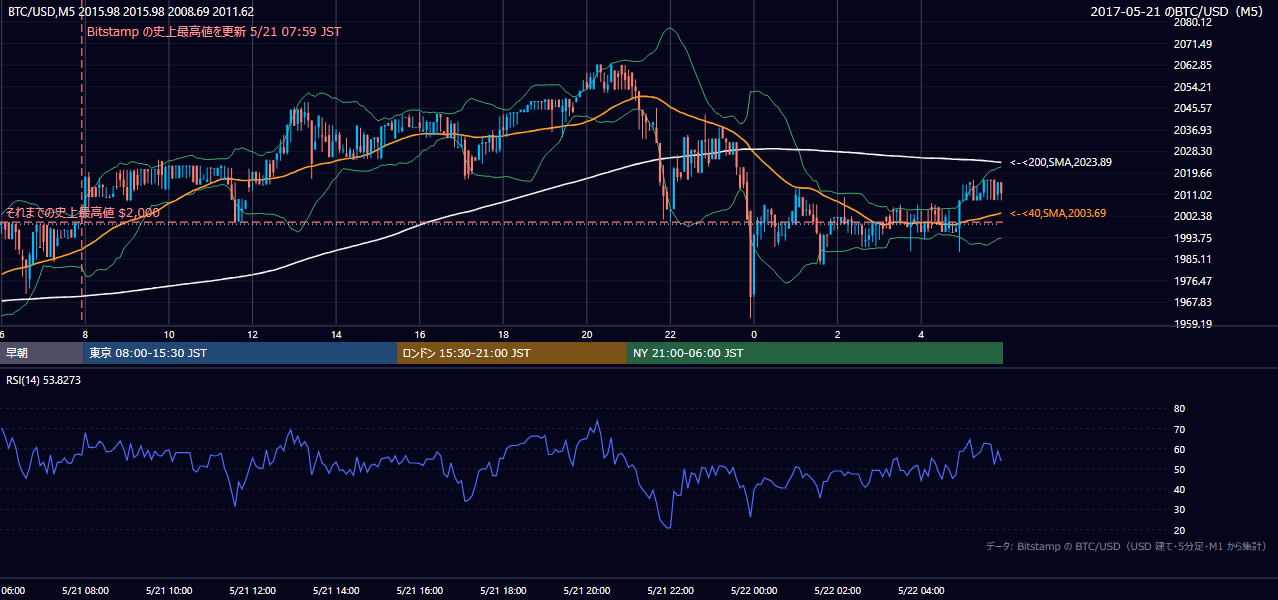1278x600 pixels.
Task: Click the 1959.19 price axis label
Action: (x=1193, y=324)
